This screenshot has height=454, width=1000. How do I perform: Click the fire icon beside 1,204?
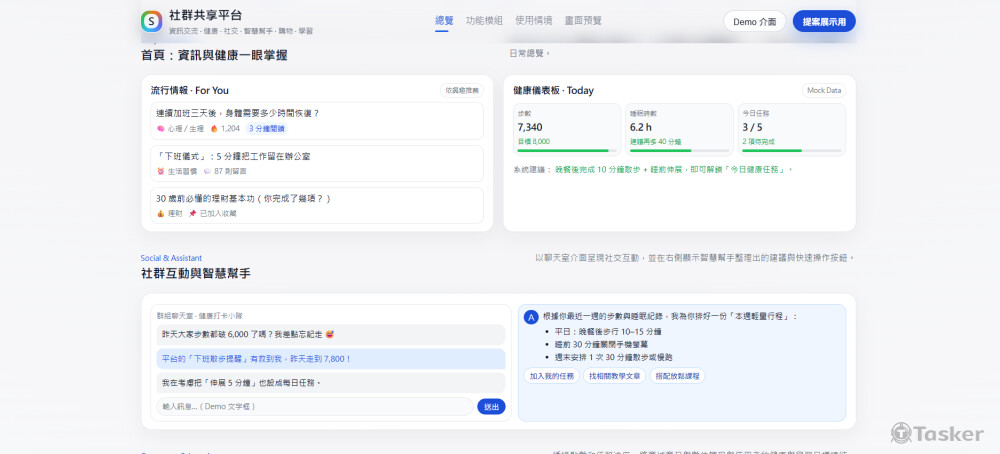tap(214, 129)
